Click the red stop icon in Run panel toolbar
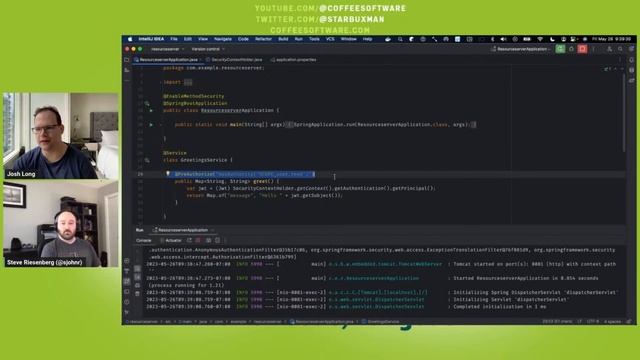 (x=198, y=240)
